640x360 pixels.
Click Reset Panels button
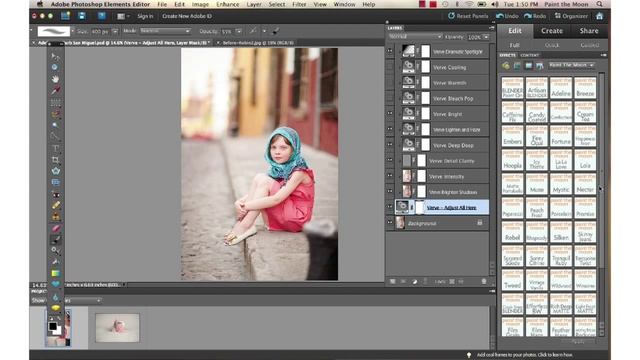click(x=468, y=16)
